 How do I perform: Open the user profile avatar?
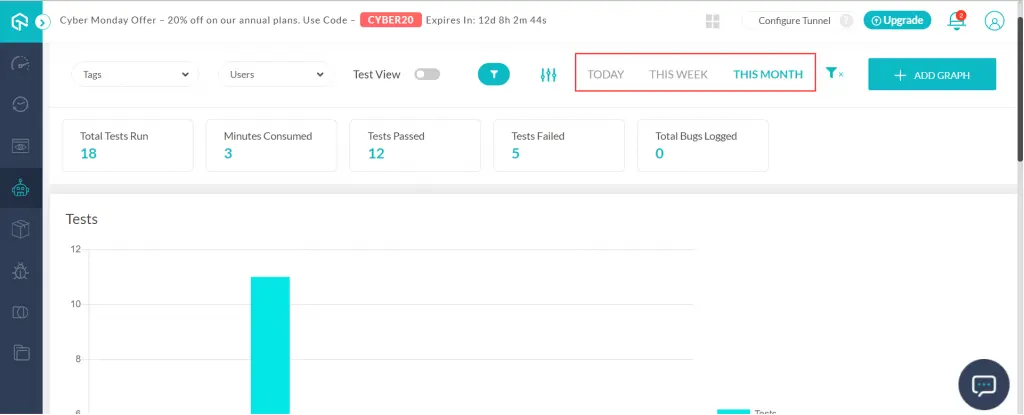click(994, 20)
